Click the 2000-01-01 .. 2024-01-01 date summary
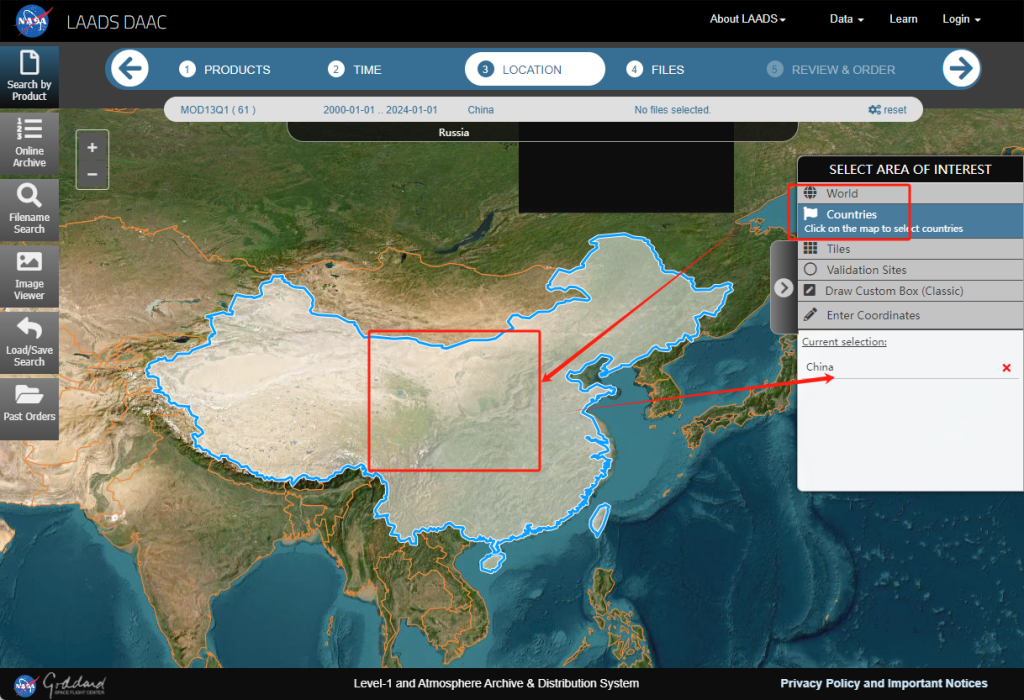Screen dimensions: 1024x700 point(380,110)
